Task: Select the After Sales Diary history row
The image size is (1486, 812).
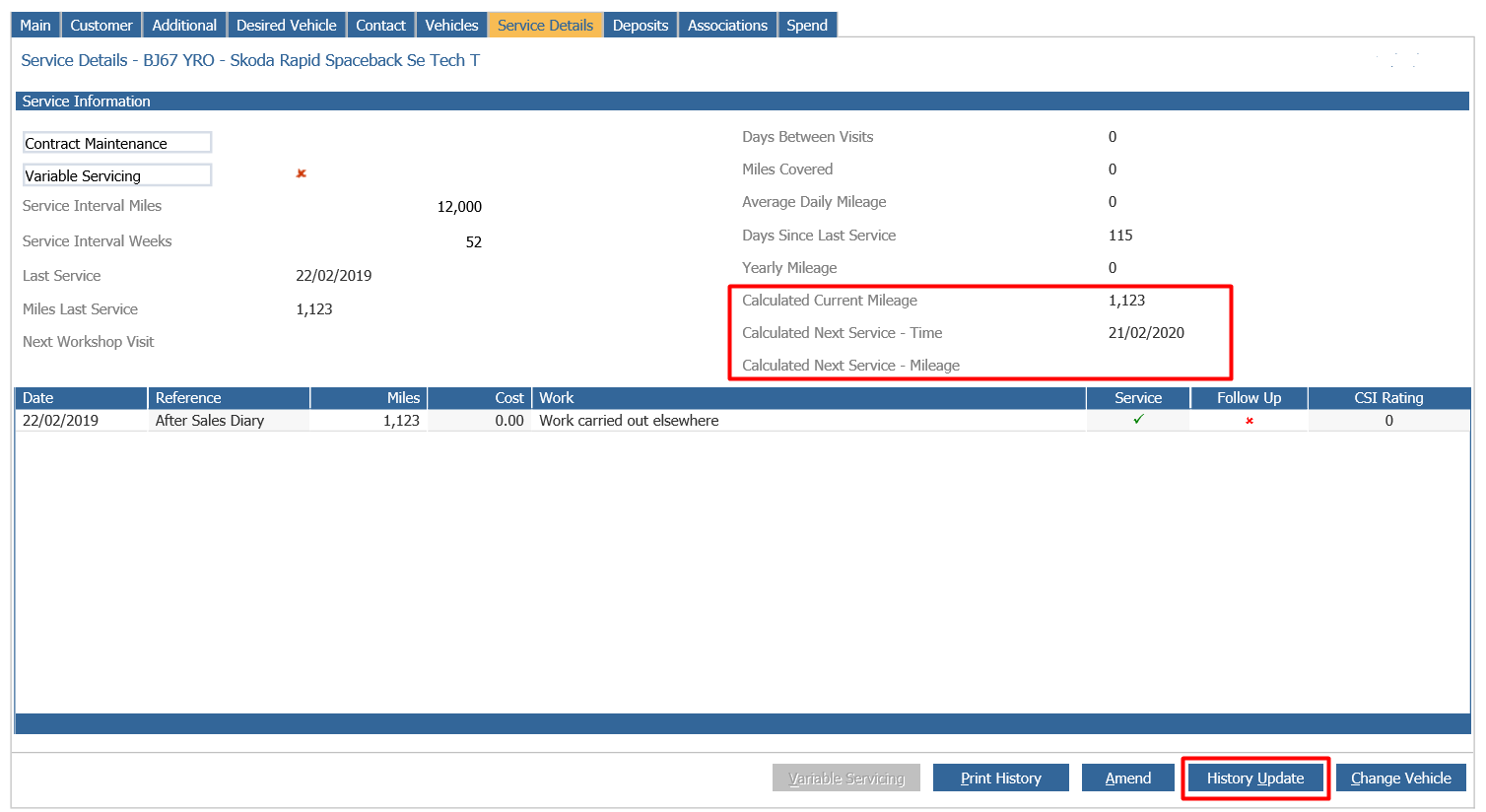Action: pos(743,421)
